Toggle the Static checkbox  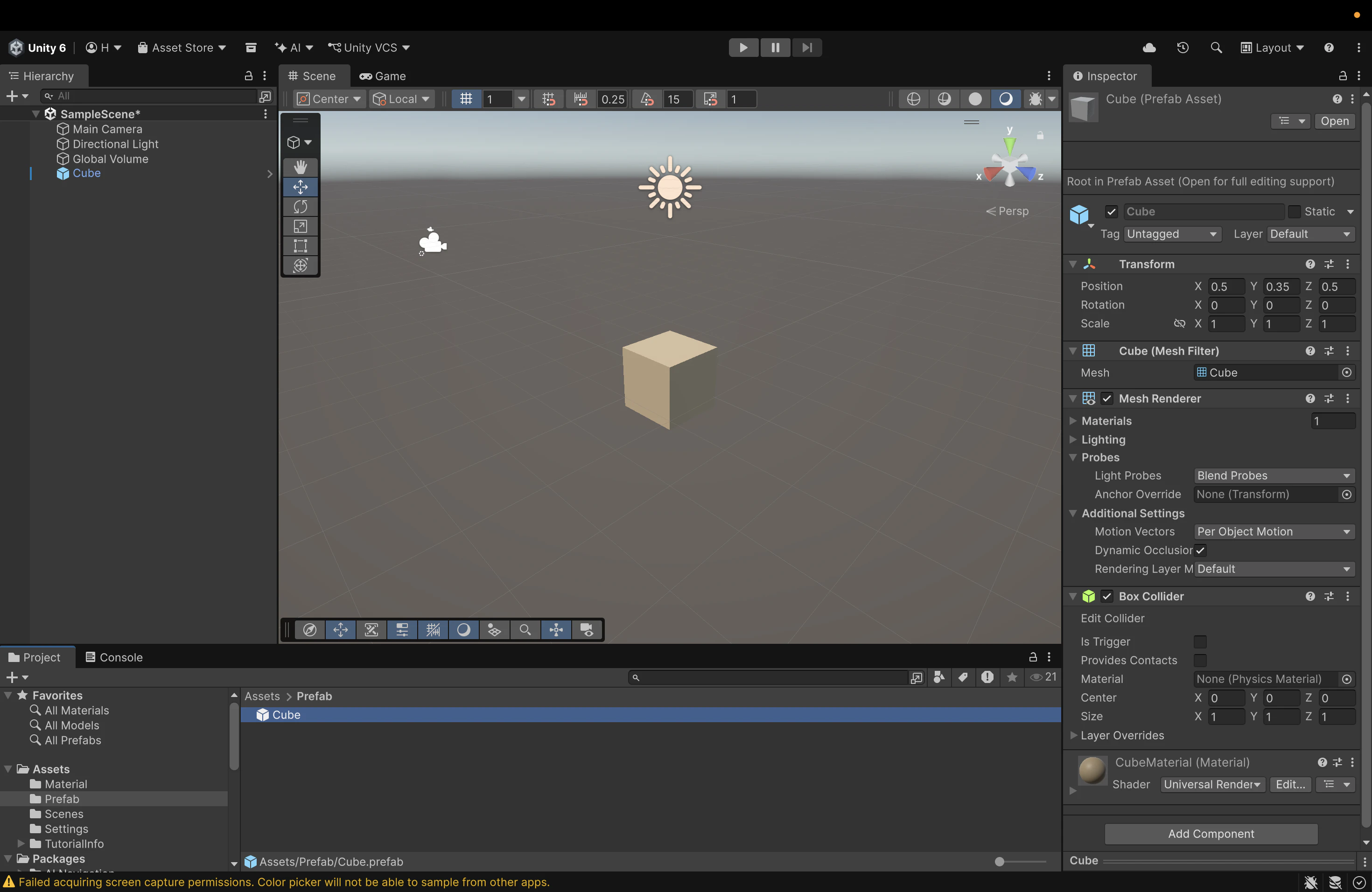[1295, 212]
